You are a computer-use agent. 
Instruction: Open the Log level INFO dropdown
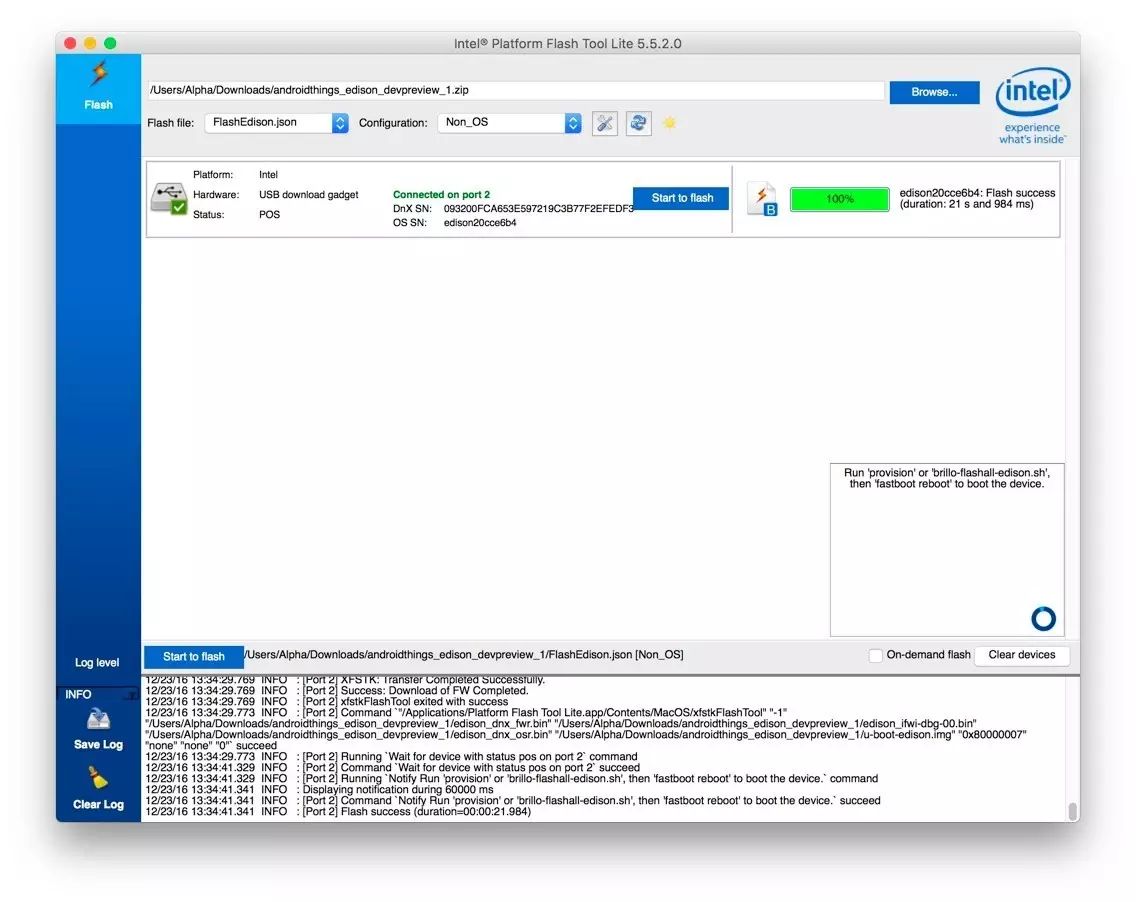click(x=97, y=694)
